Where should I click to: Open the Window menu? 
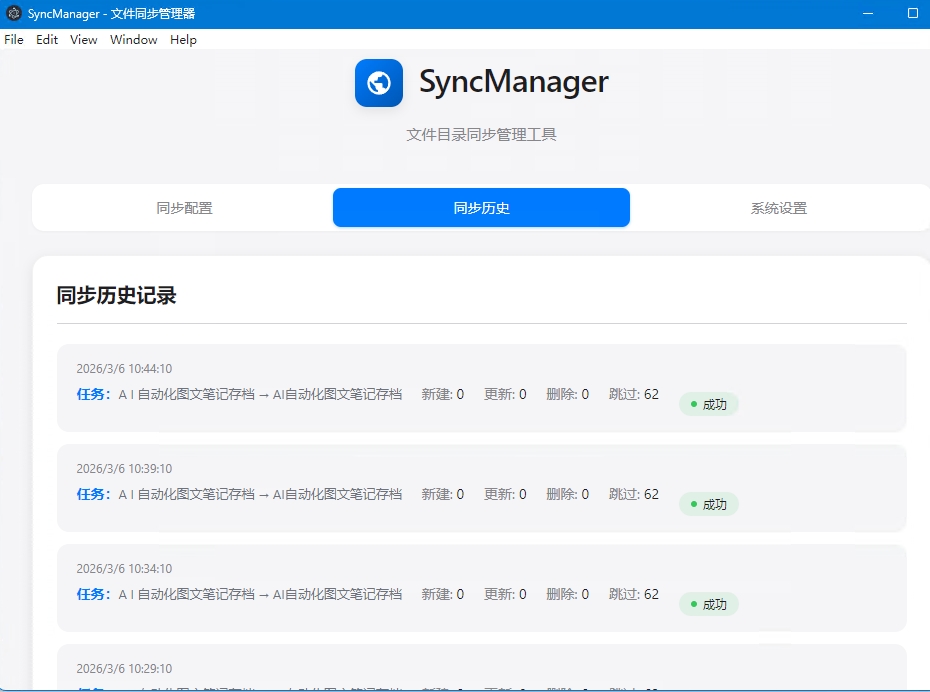pos(133,40)
